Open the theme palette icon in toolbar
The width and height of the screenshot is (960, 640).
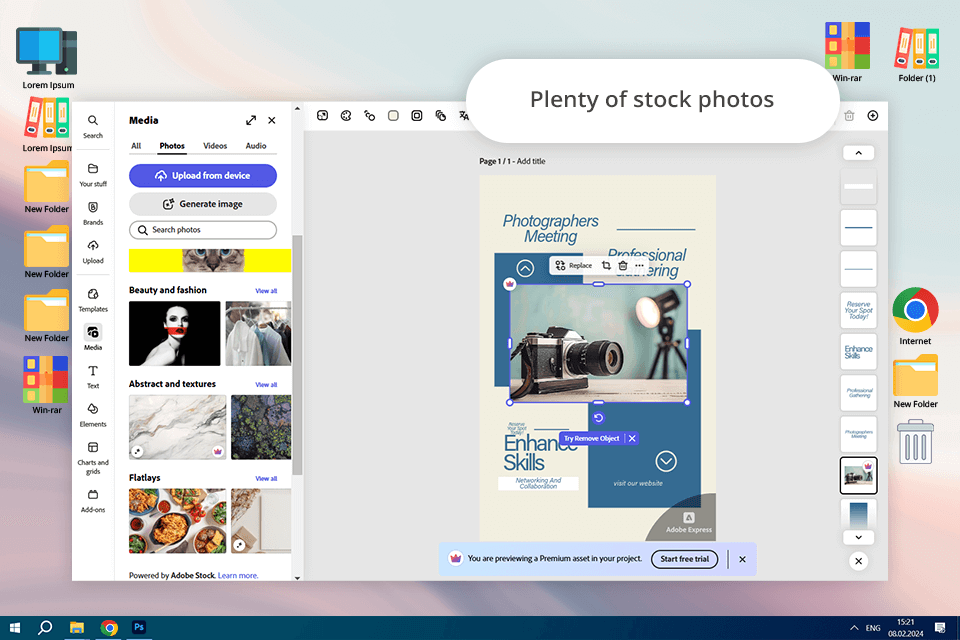point(346,116)
